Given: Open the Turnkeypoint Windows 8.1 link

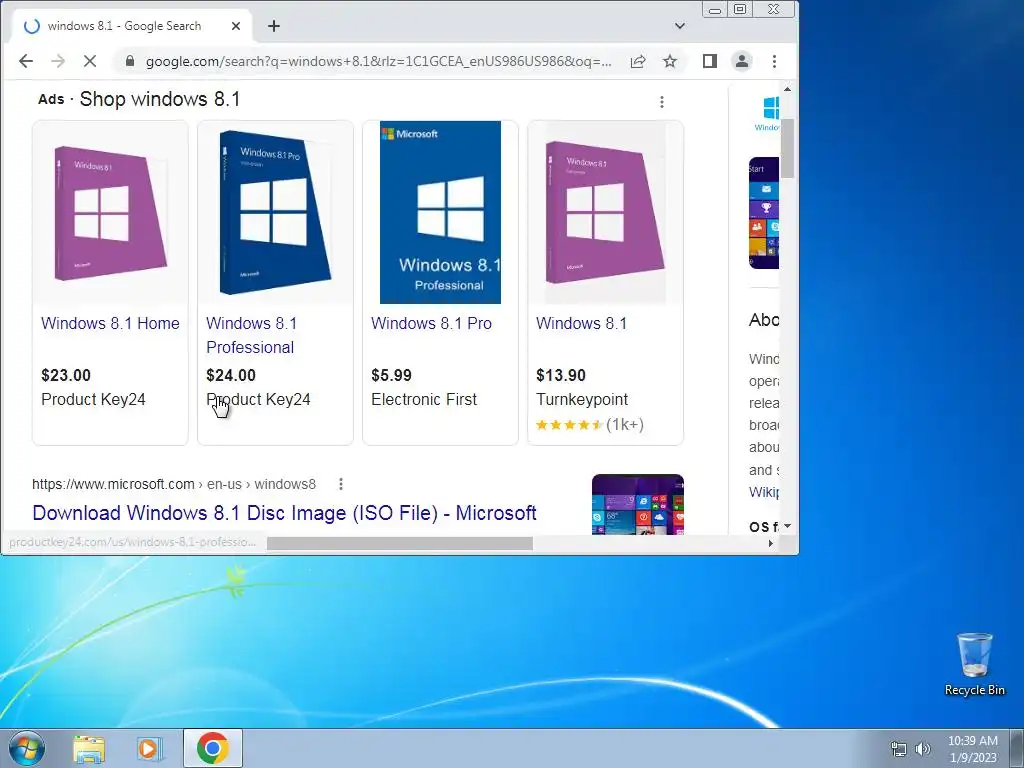Looking at the screenshot, I should 581,323.
